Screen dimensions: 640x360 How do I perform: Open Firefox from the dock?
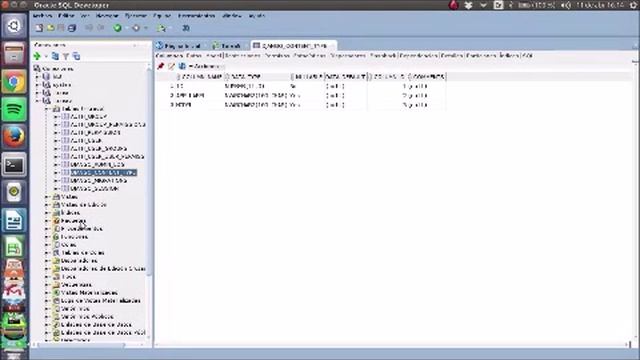(14, 137)
